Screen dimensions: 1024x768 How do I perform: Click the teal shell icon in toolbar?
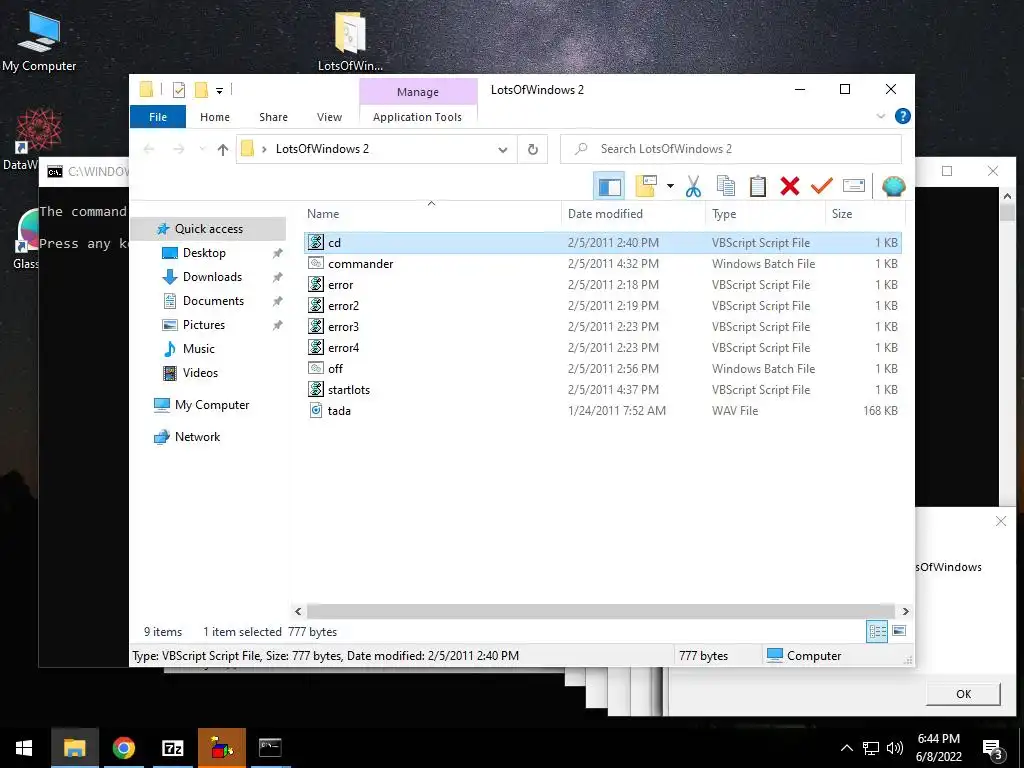pyautogui.click(x=893, y=186)
